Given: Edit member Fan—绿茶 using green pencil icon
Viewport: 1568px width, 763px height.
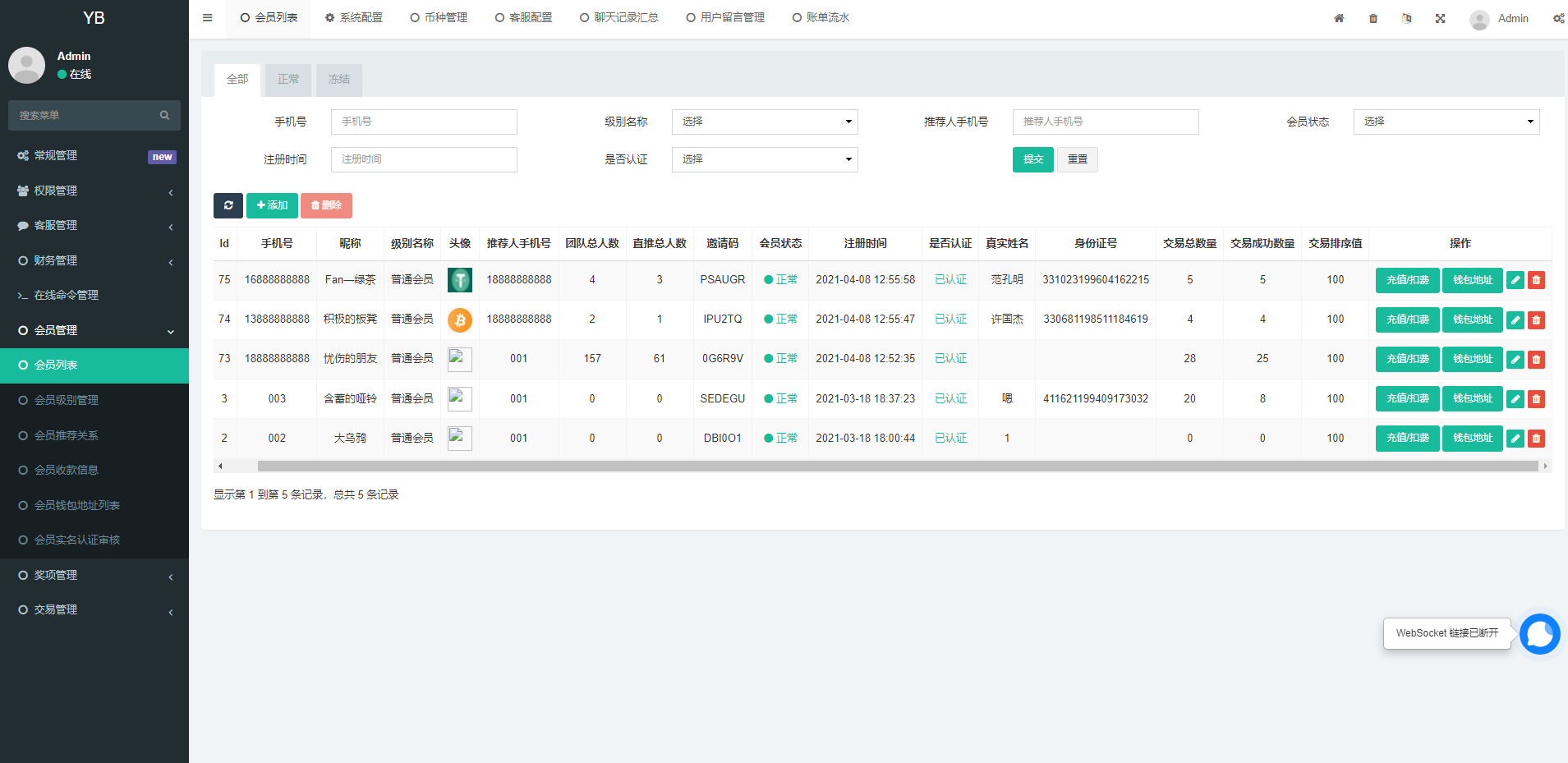Looking at the screenshot, I should (x=1515, y=279).
